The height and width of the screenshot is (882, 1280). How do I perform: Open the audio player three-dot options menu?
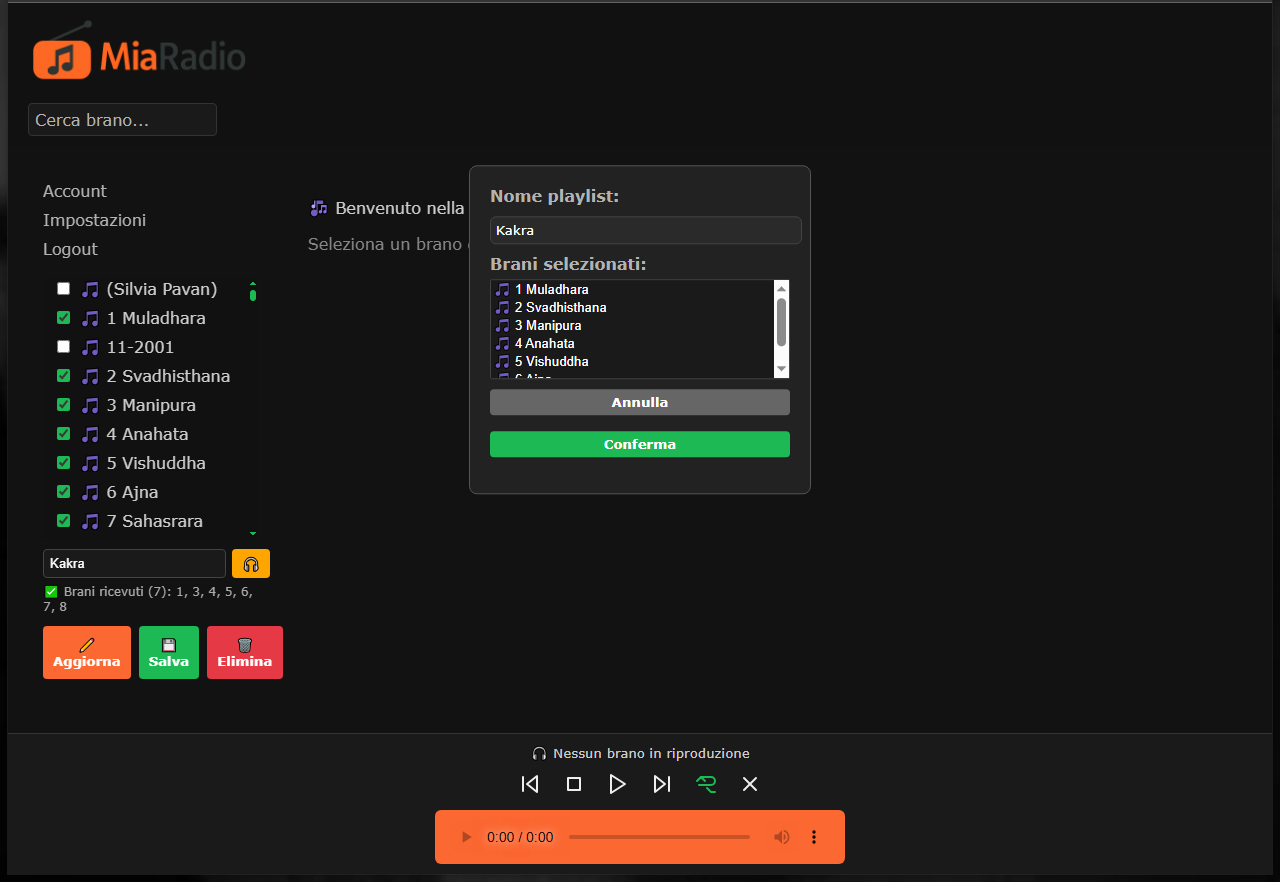click(x=814, y=837)
